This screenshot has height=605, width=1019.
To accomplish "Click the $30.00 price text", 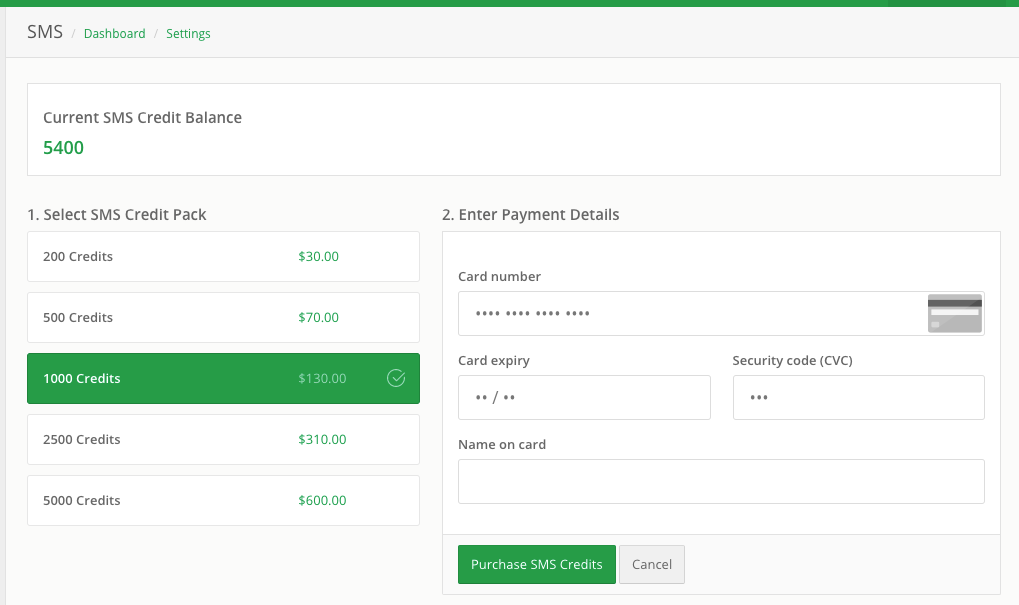I will (x=318, y=257).
